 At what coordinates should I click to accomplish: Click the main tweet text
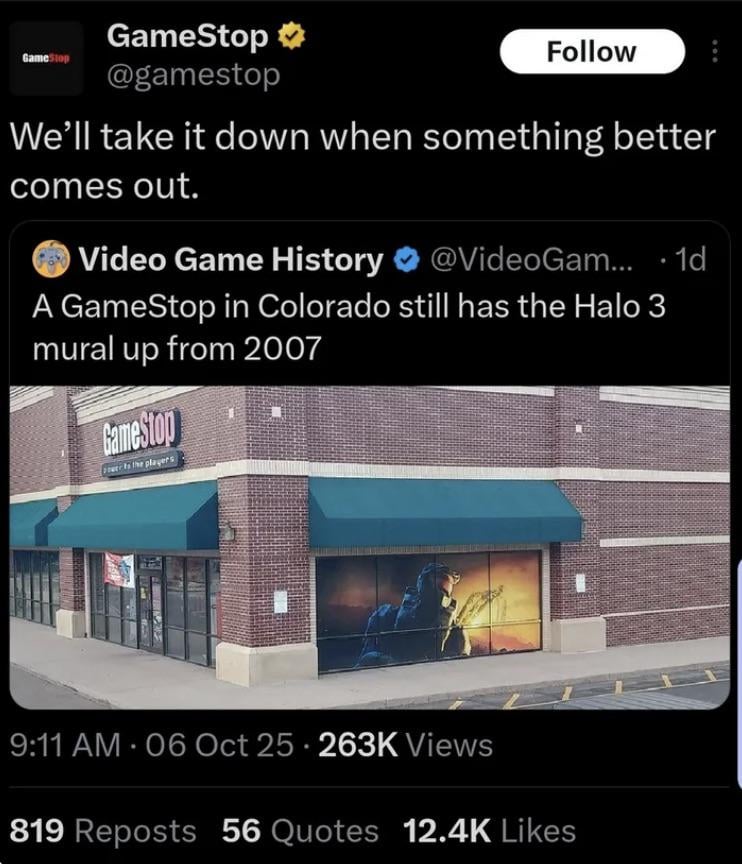click(x=363, y=161)
